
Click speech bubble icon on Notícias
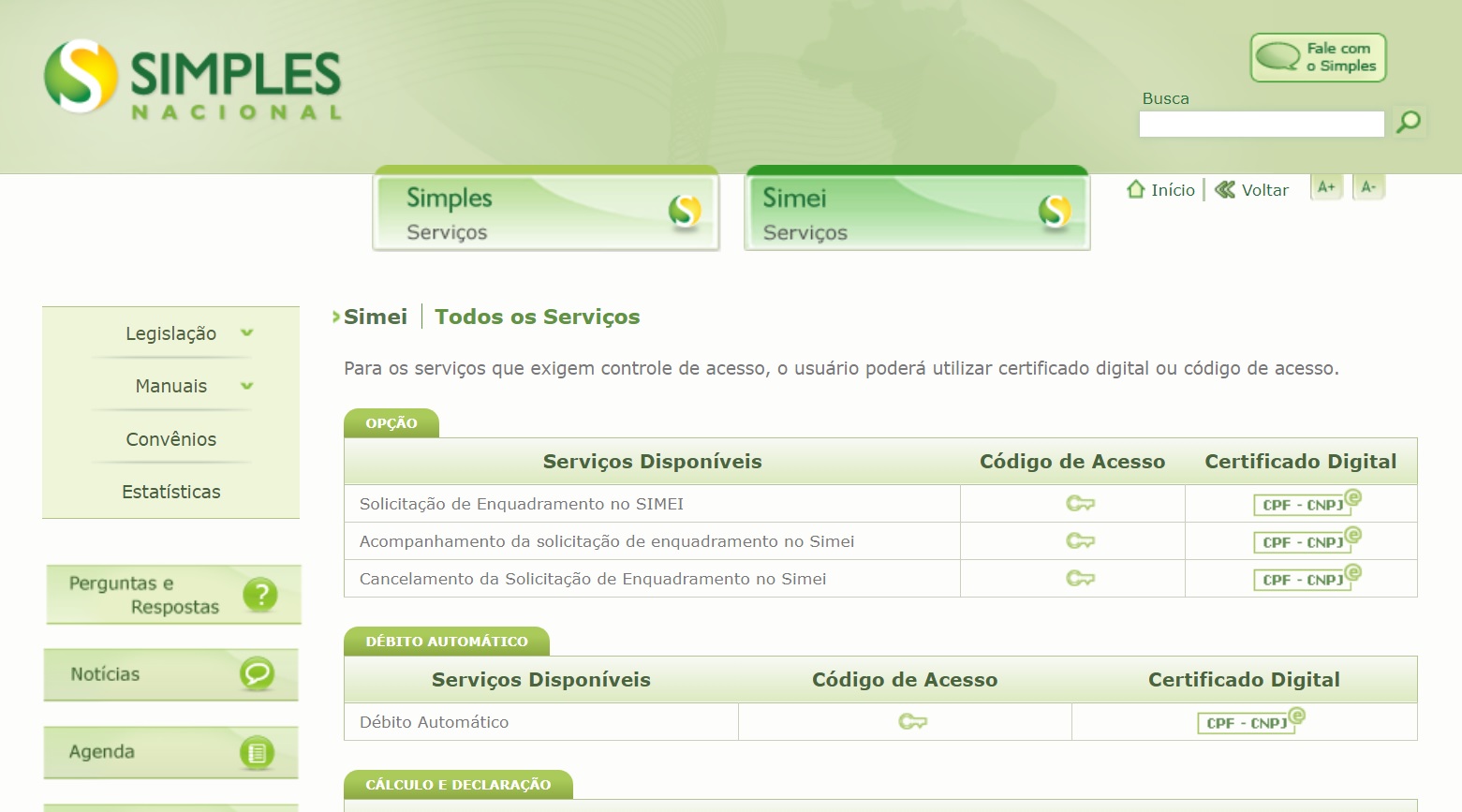tap(257, 673)
